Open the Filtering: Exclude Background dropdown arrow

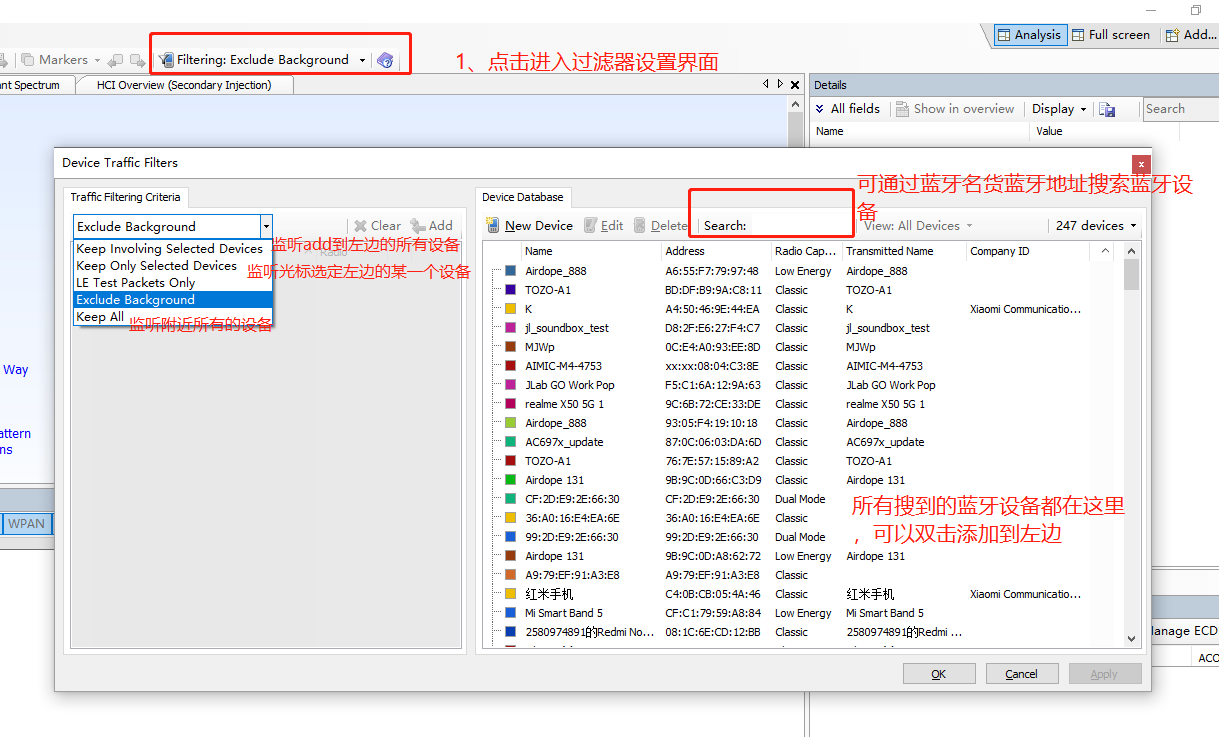coord(362,60)
